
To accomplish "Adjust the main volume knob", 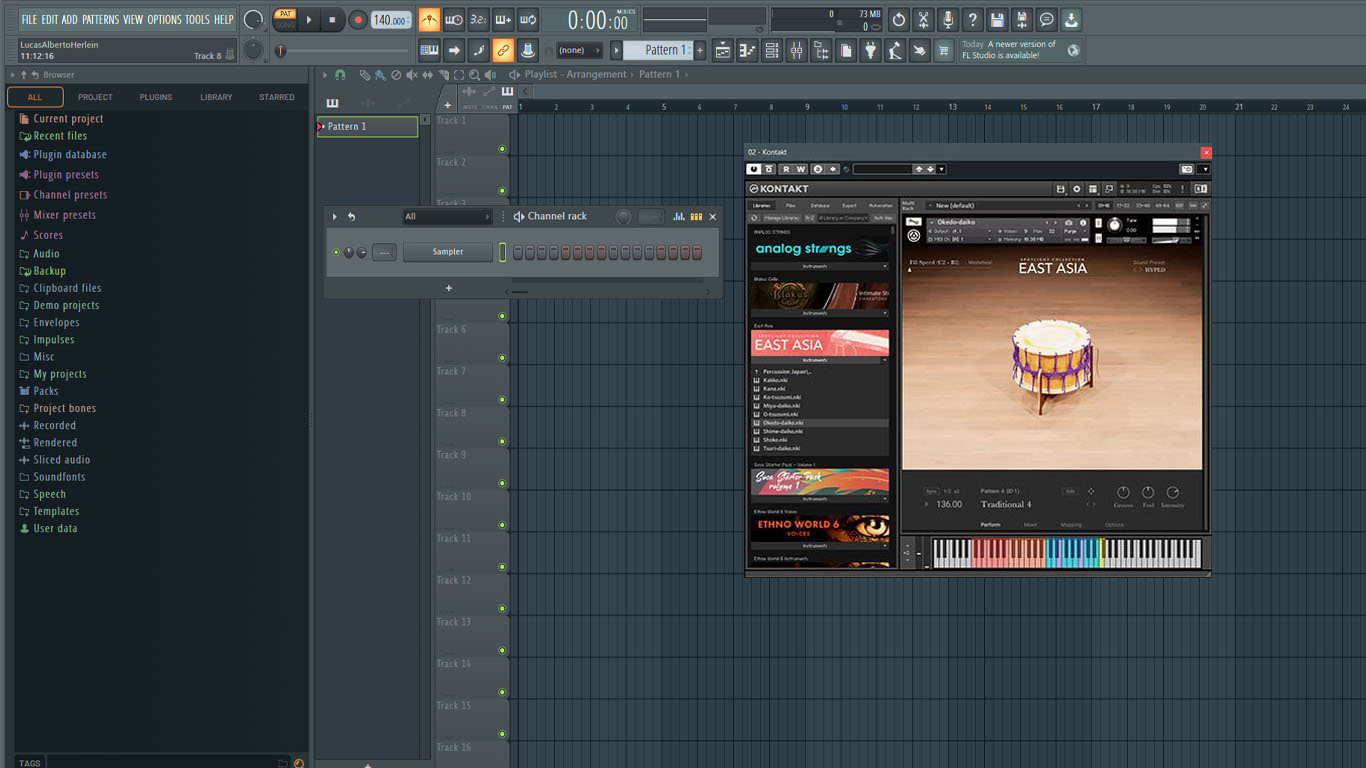I will tap(254, 20).
